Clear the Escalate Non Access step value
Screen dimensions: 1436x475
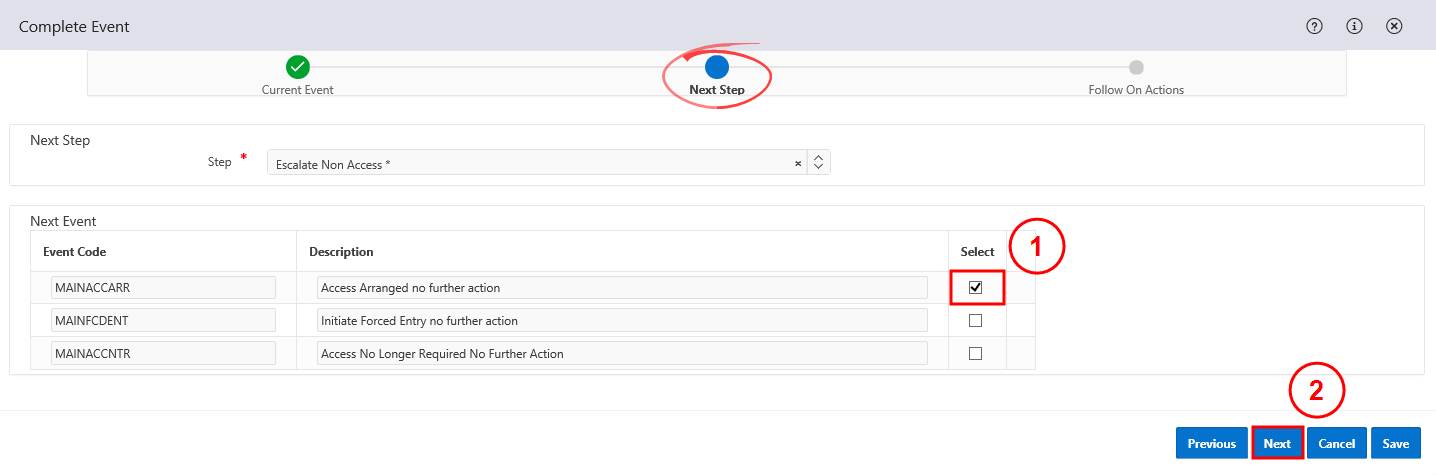tap(798, 163)
